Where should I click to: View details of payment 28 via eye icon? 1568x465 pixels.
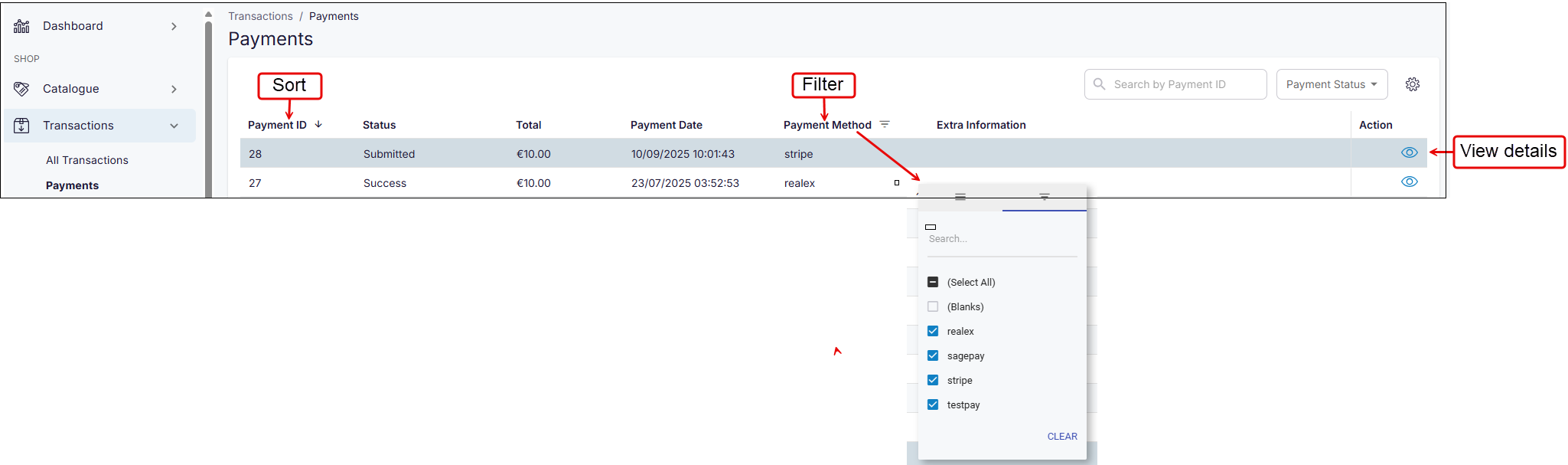[x=1409, y=152]
